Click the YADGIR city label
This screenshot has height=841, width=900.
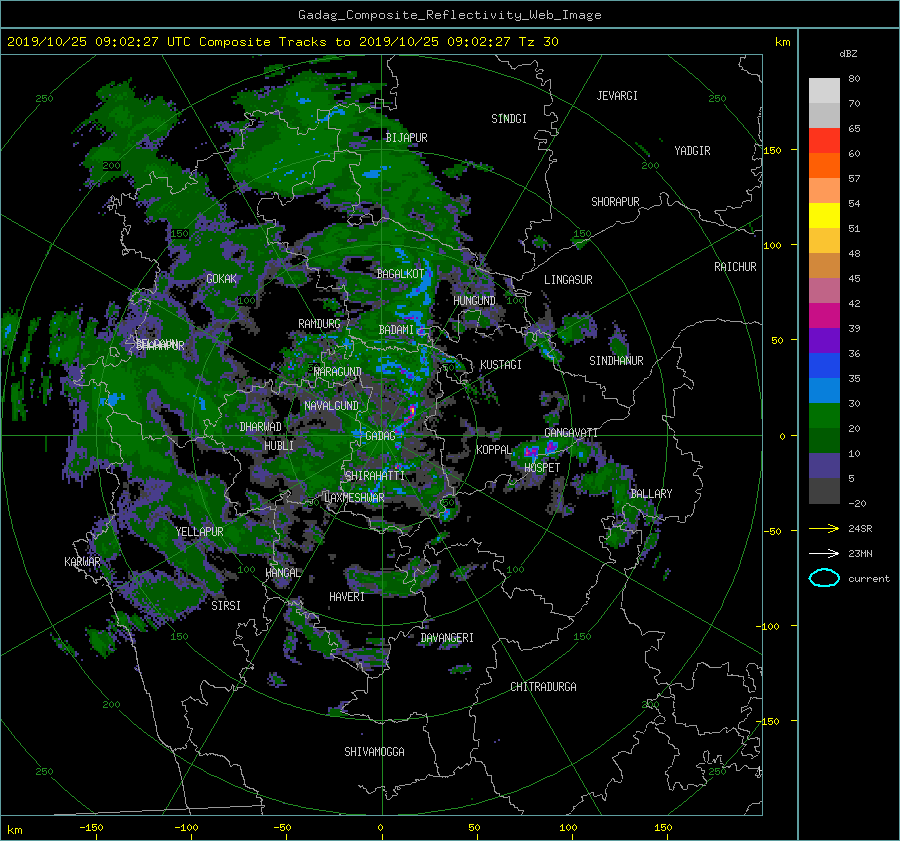point(692,151)
